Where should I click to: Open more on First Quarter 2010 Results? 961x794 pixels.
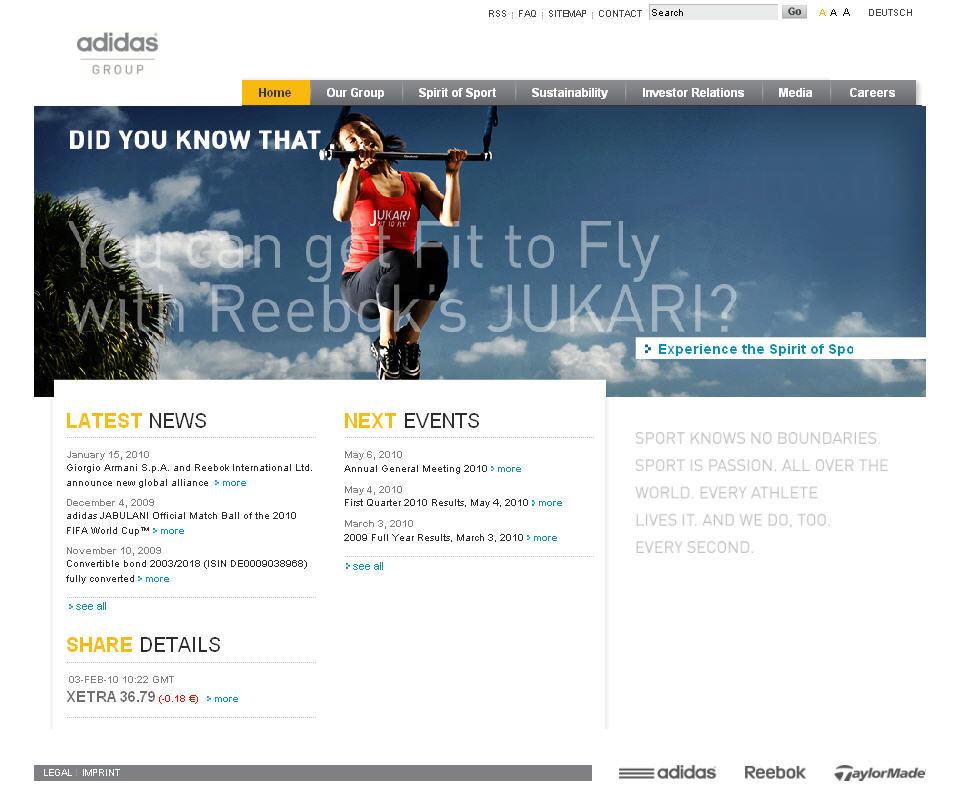click(547, 503)
